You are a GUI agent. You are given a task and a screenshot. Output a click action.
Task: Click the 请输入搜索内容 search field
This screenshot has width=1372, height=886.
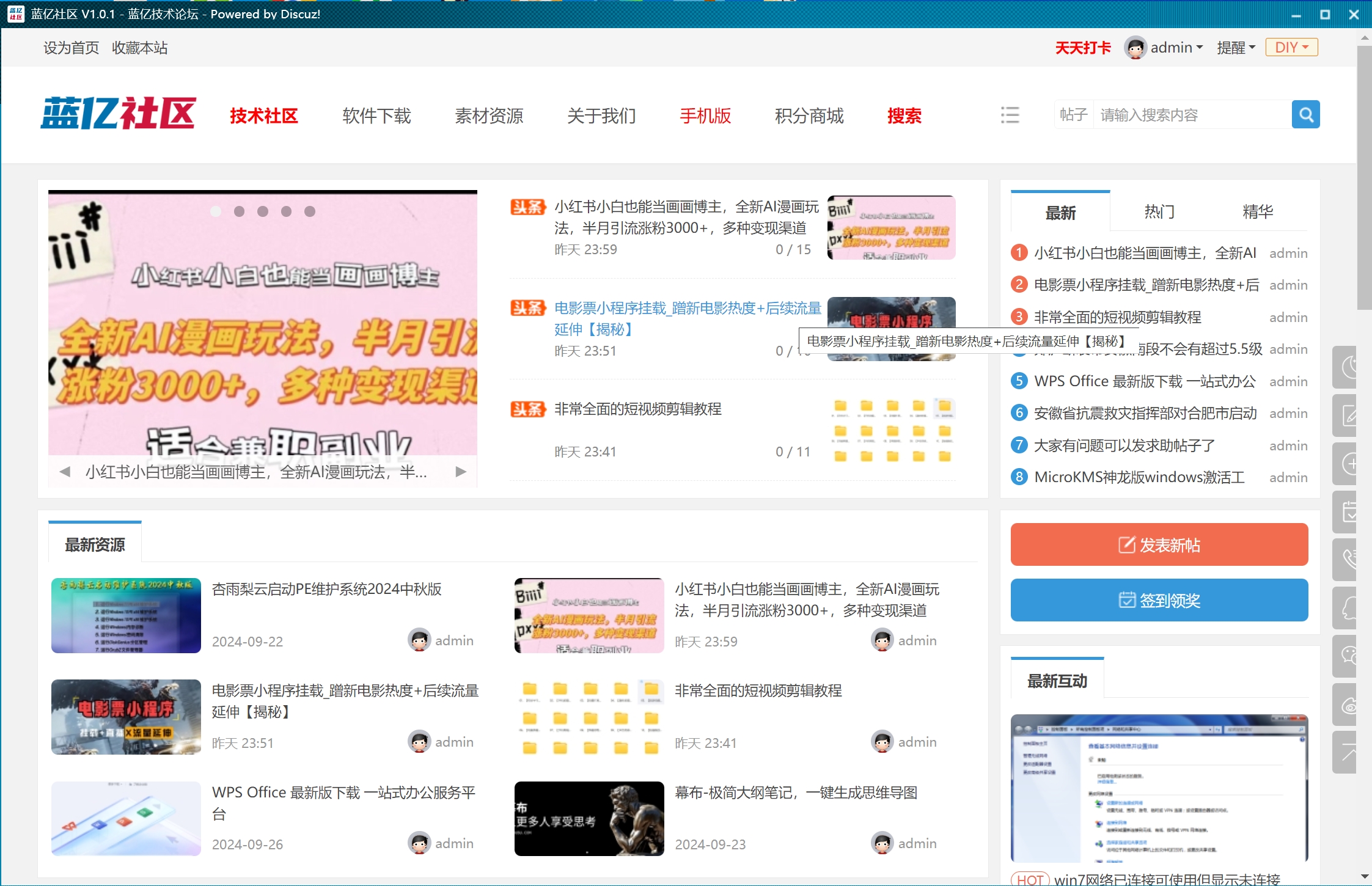pyautogui.click(x=1192, y=115)
